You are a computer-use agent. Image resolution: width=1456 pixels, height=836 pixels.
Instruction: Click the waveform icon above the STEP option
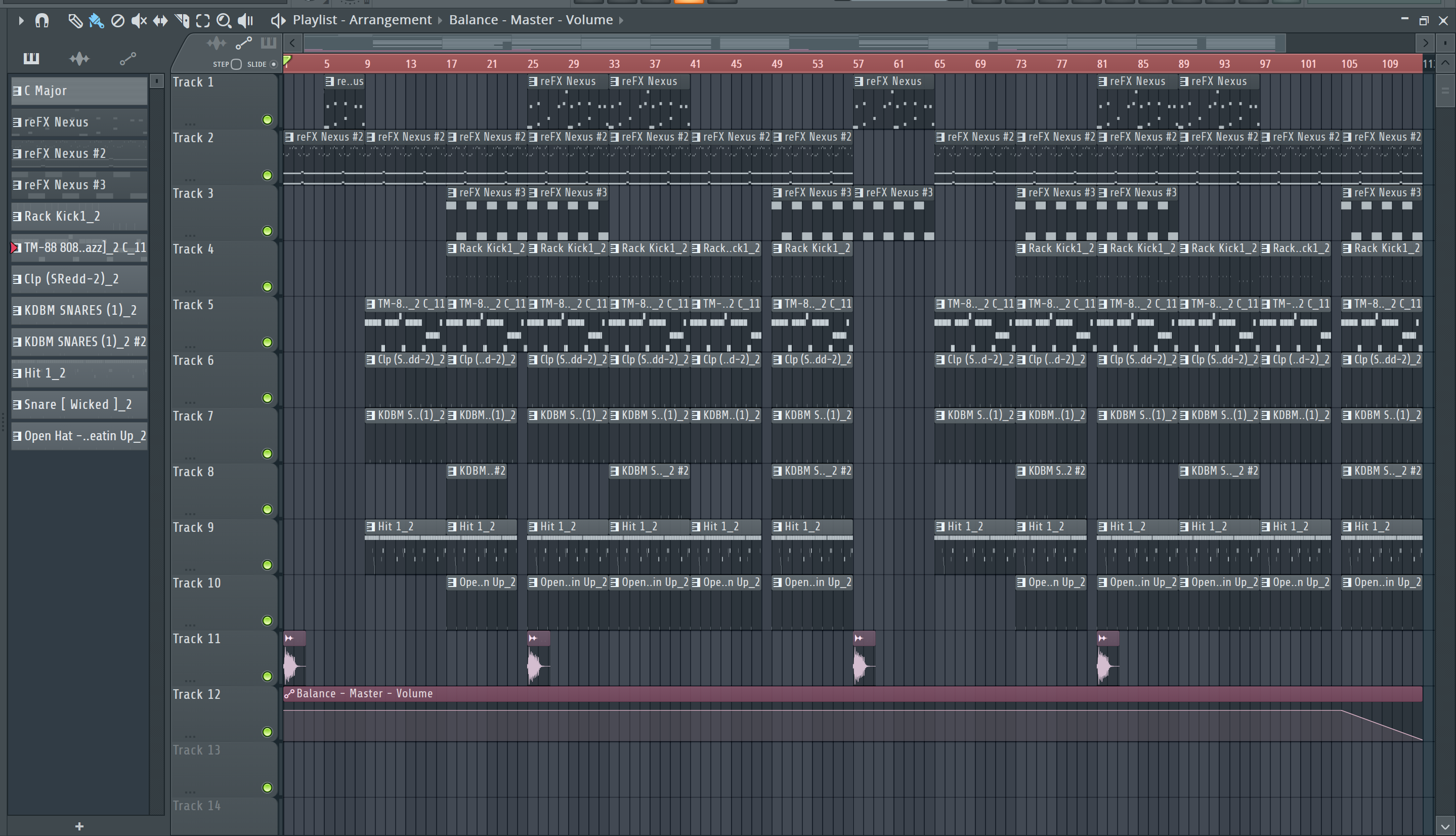[x=217, y=43]
